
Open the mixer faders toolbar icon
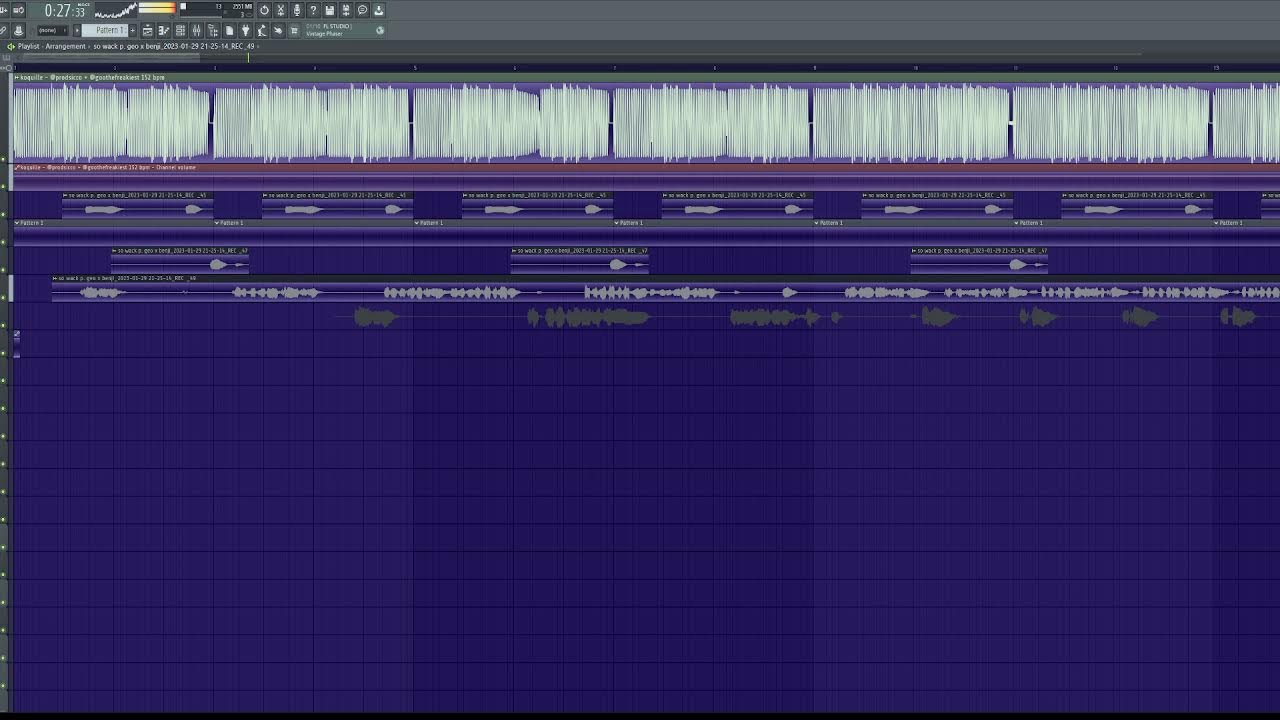click(x=196, y=30)
